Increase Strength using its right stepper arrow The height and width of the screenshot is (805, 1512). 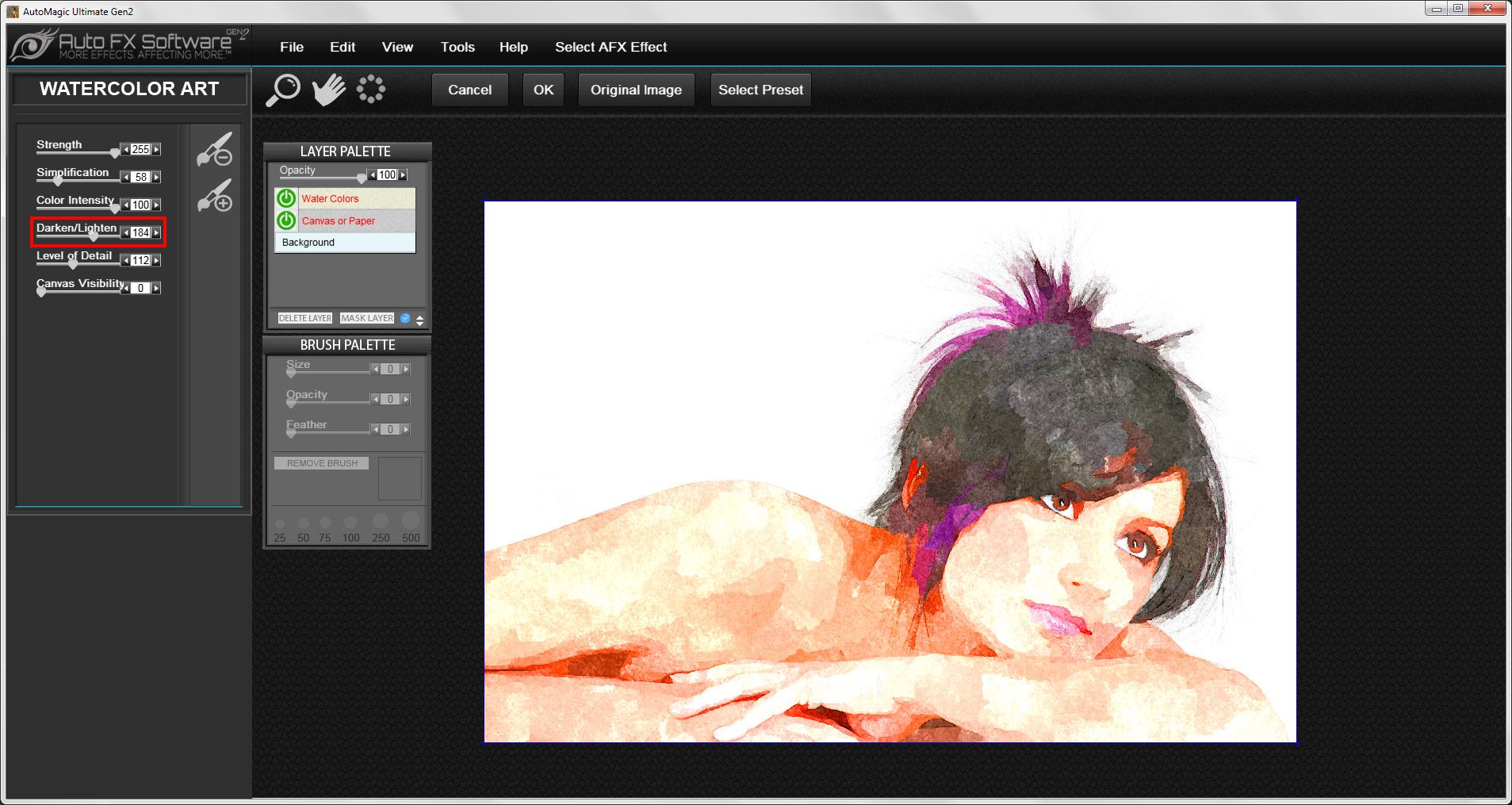156,149
